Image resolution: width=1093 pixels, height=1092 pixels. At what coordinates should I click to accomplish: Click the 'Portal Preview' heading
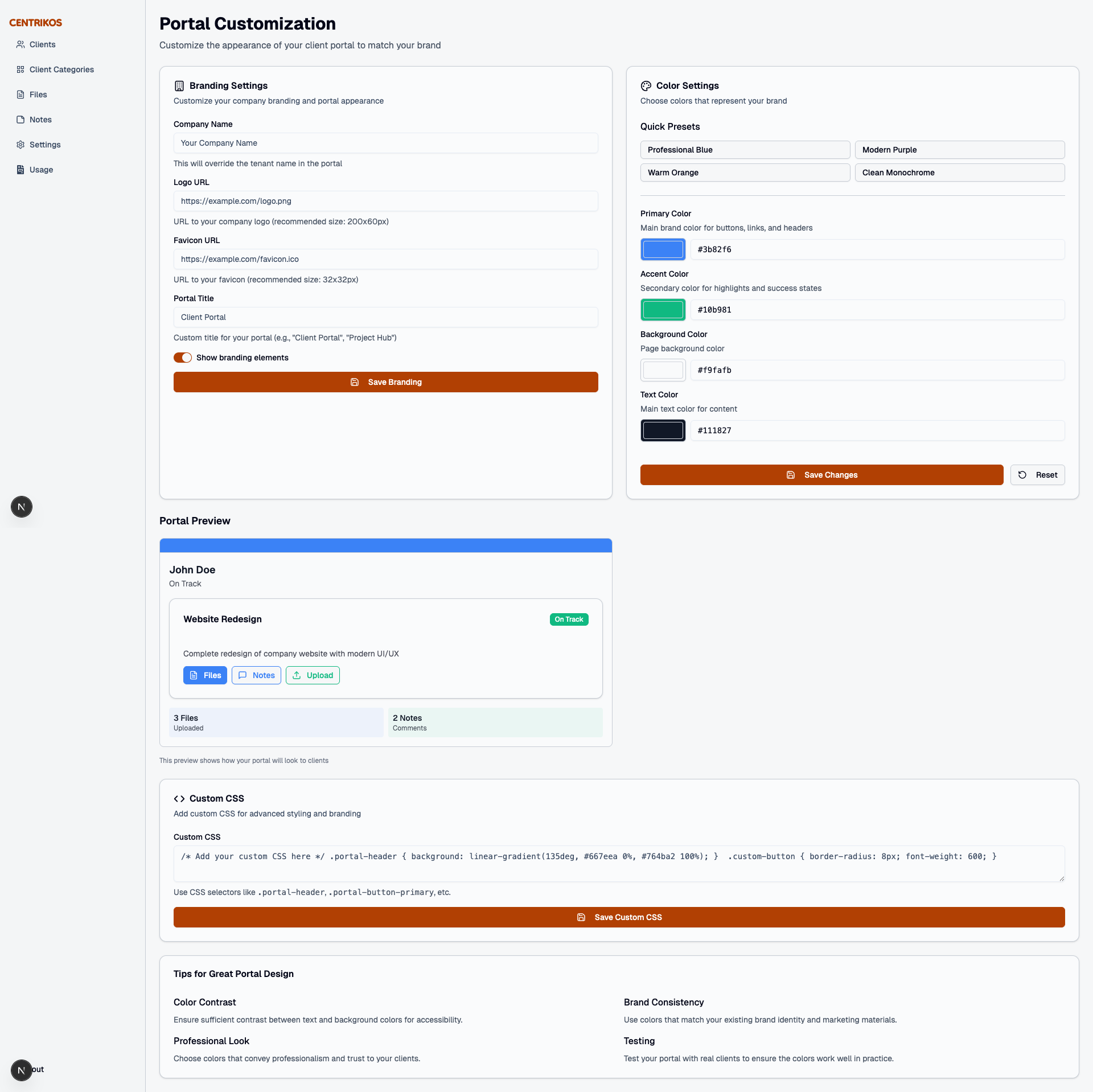[195, 521]
